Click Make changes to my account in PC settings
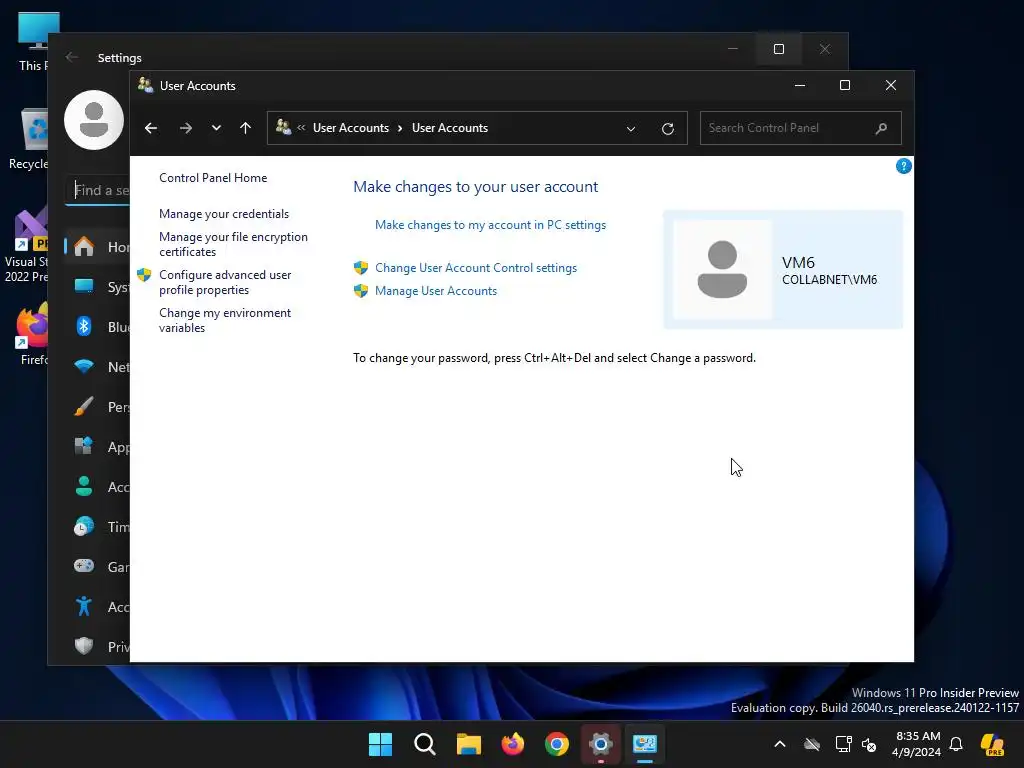The image size is (1024, 768). coord(490,225)
